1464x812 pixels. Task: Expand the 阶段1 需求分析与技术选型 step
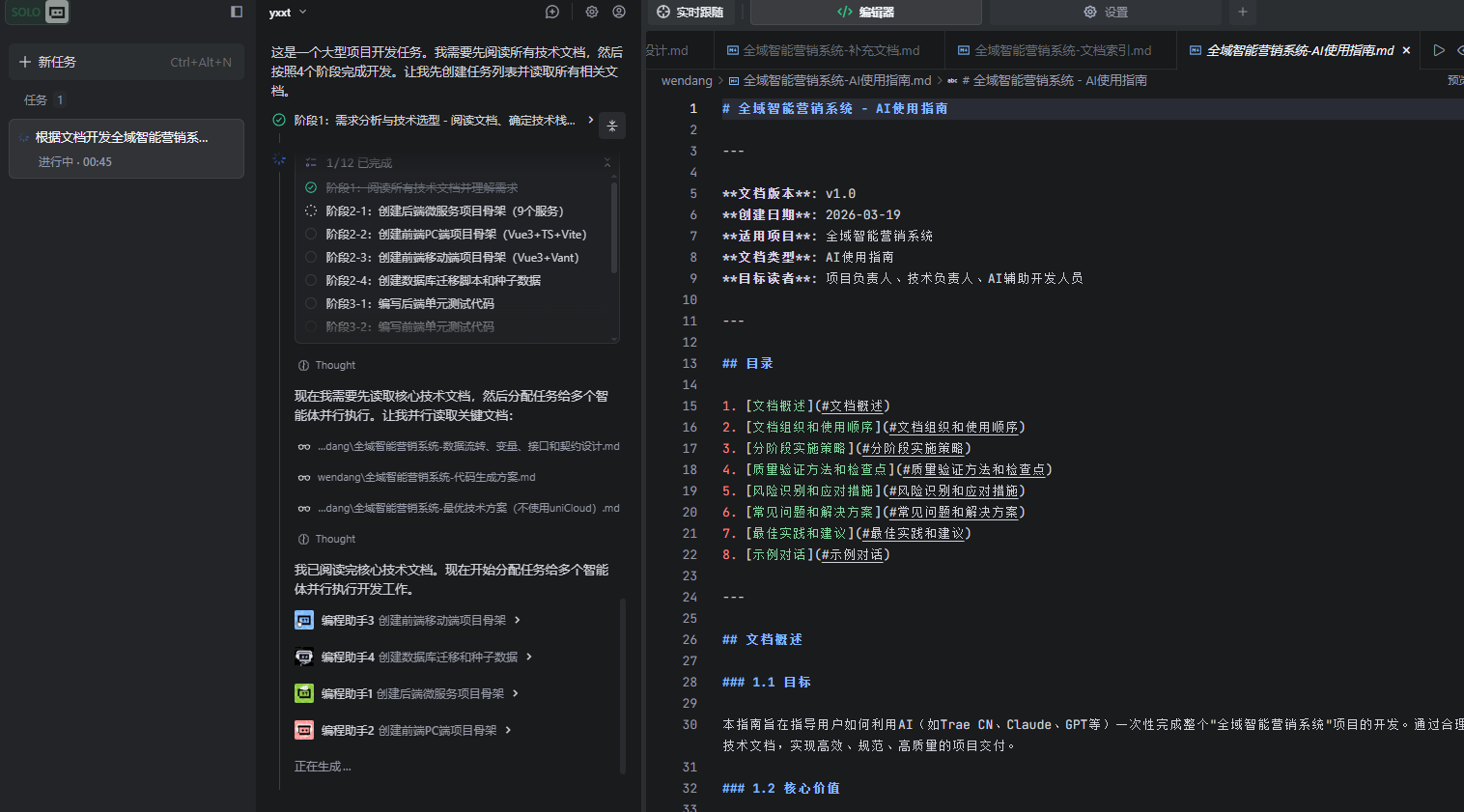591,120
